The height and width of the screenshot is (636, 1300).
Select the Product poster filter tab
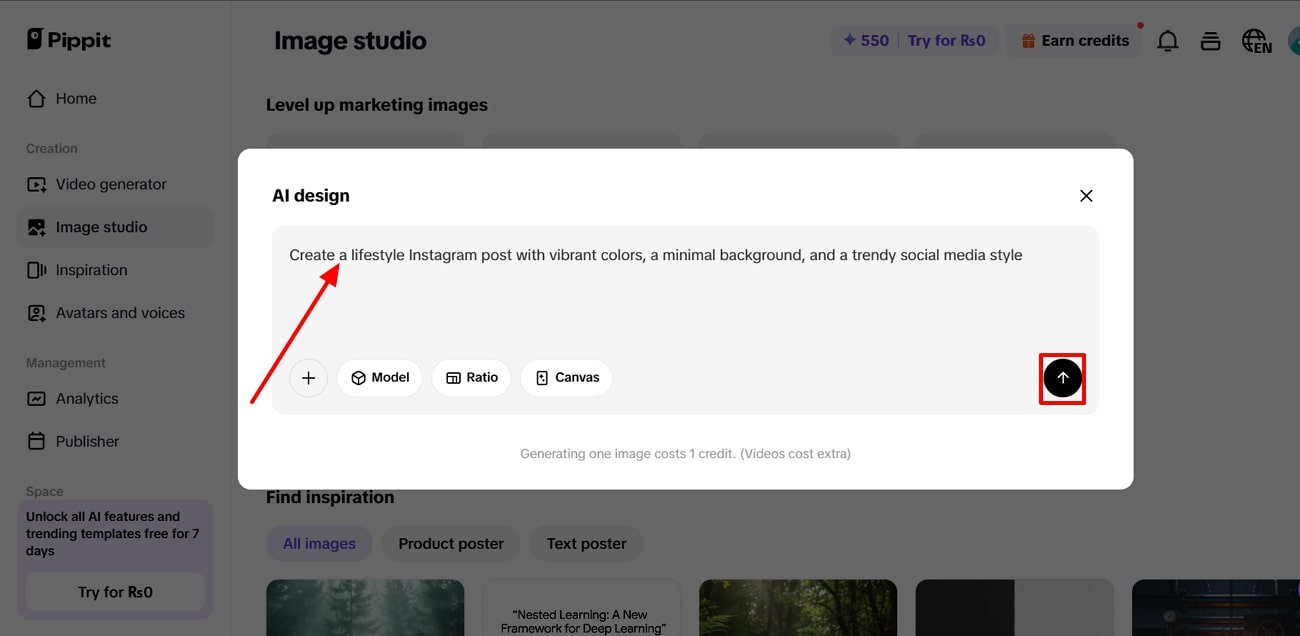point(451,544)
